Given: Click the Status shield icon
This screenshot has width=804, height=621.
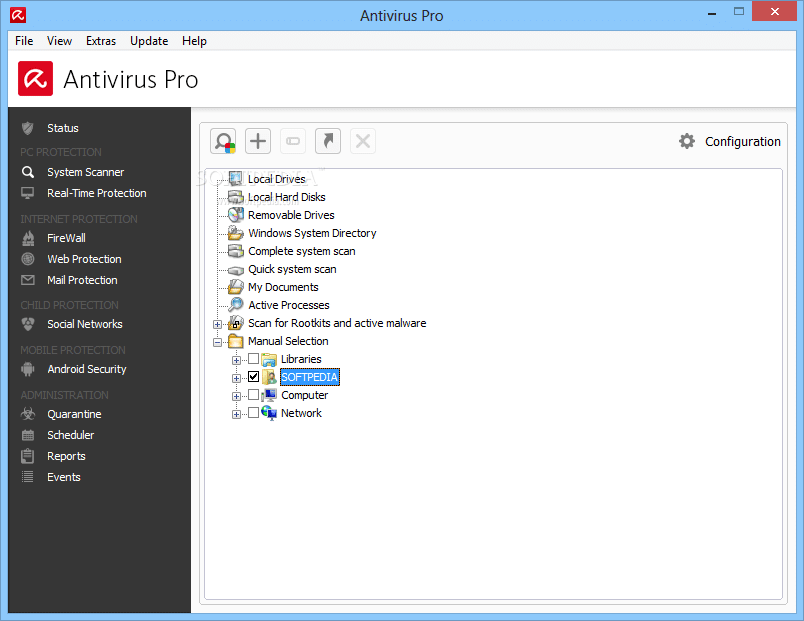Looking at the screenshot, I should pyautogui.click(x=28, y=128).
